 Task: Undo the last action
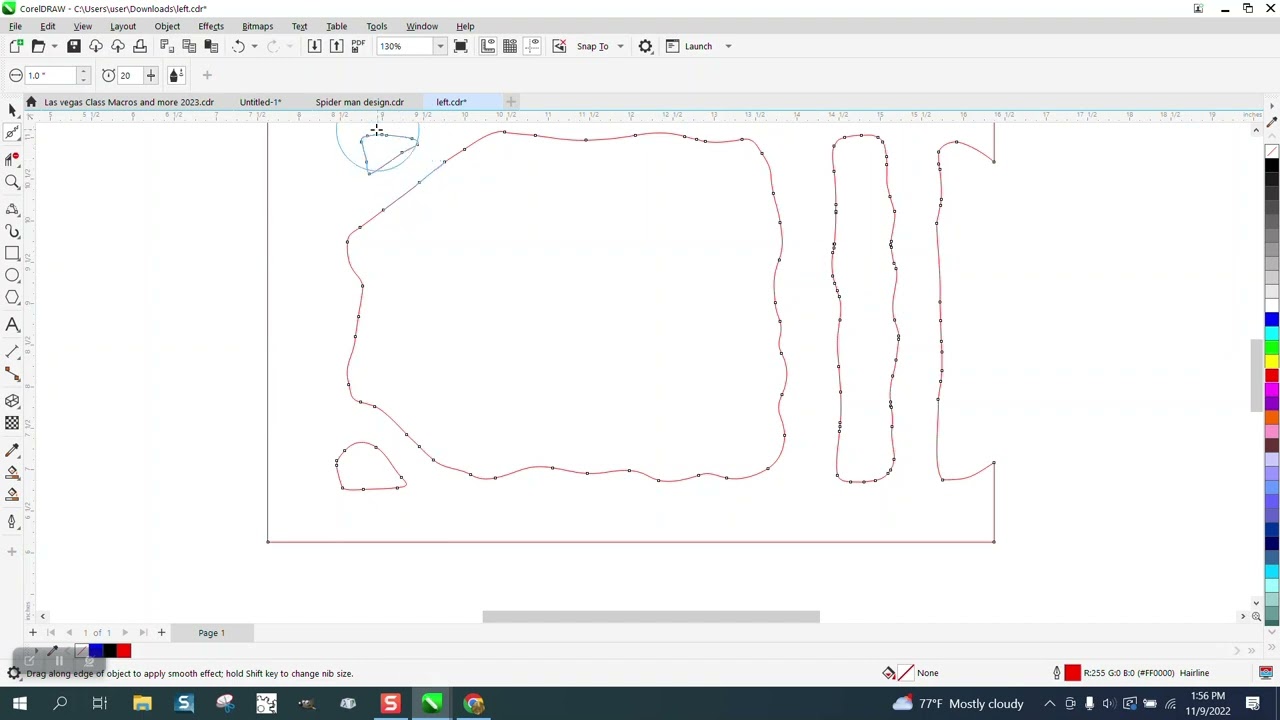238,46
